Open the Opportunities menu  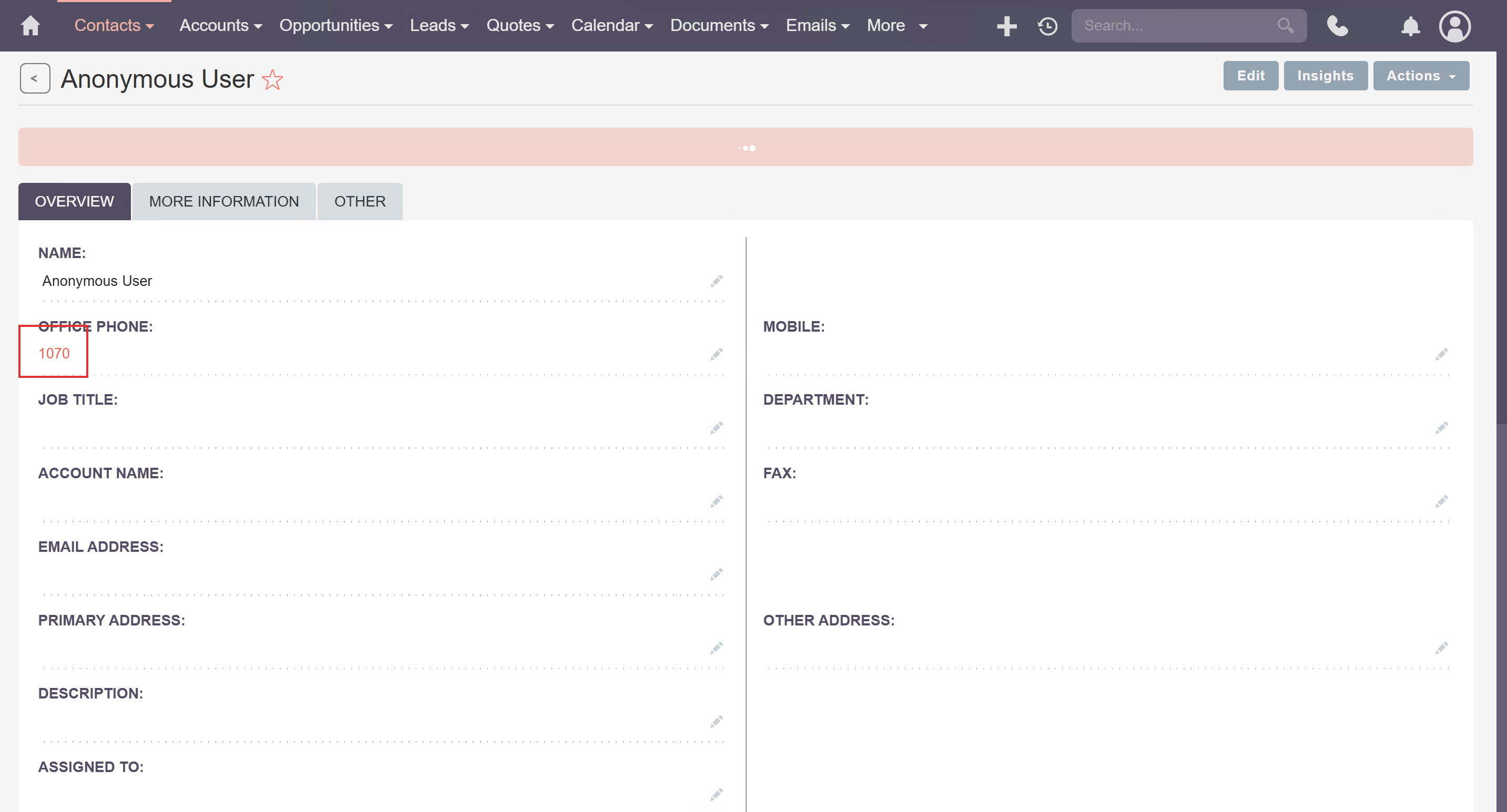336,26
